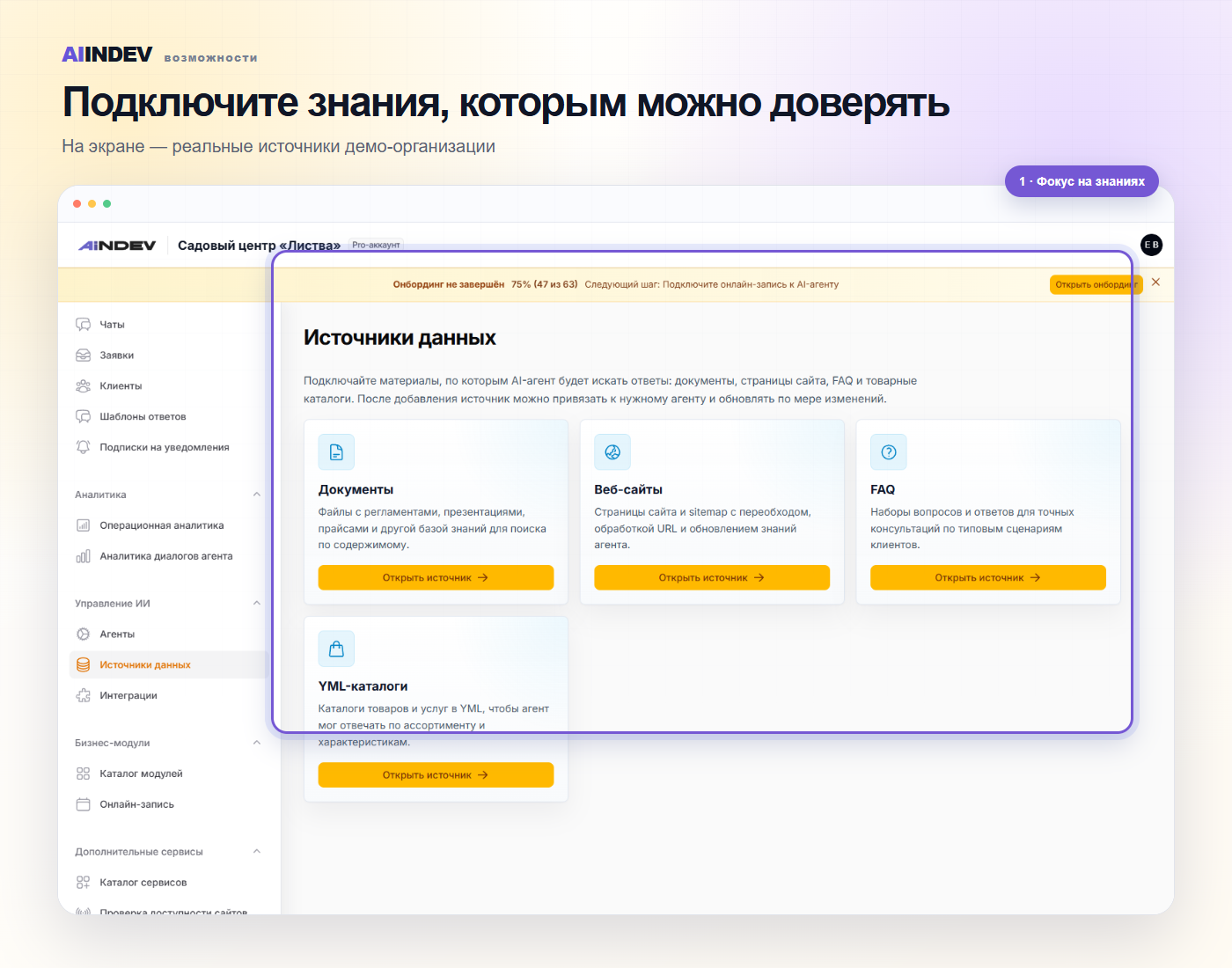Click Операционная аналитика sidebar label
Screen dimensions: 1232x968
pyautogui.click(x=162, y=525)
